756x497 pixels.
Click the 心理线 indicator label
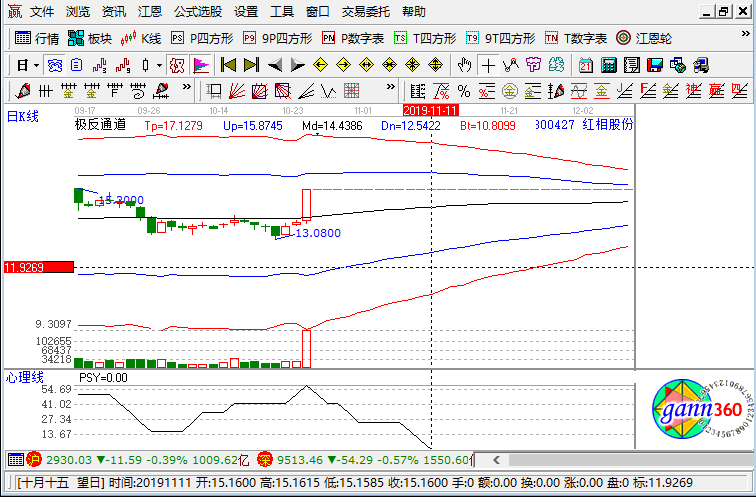click(24, 377)
